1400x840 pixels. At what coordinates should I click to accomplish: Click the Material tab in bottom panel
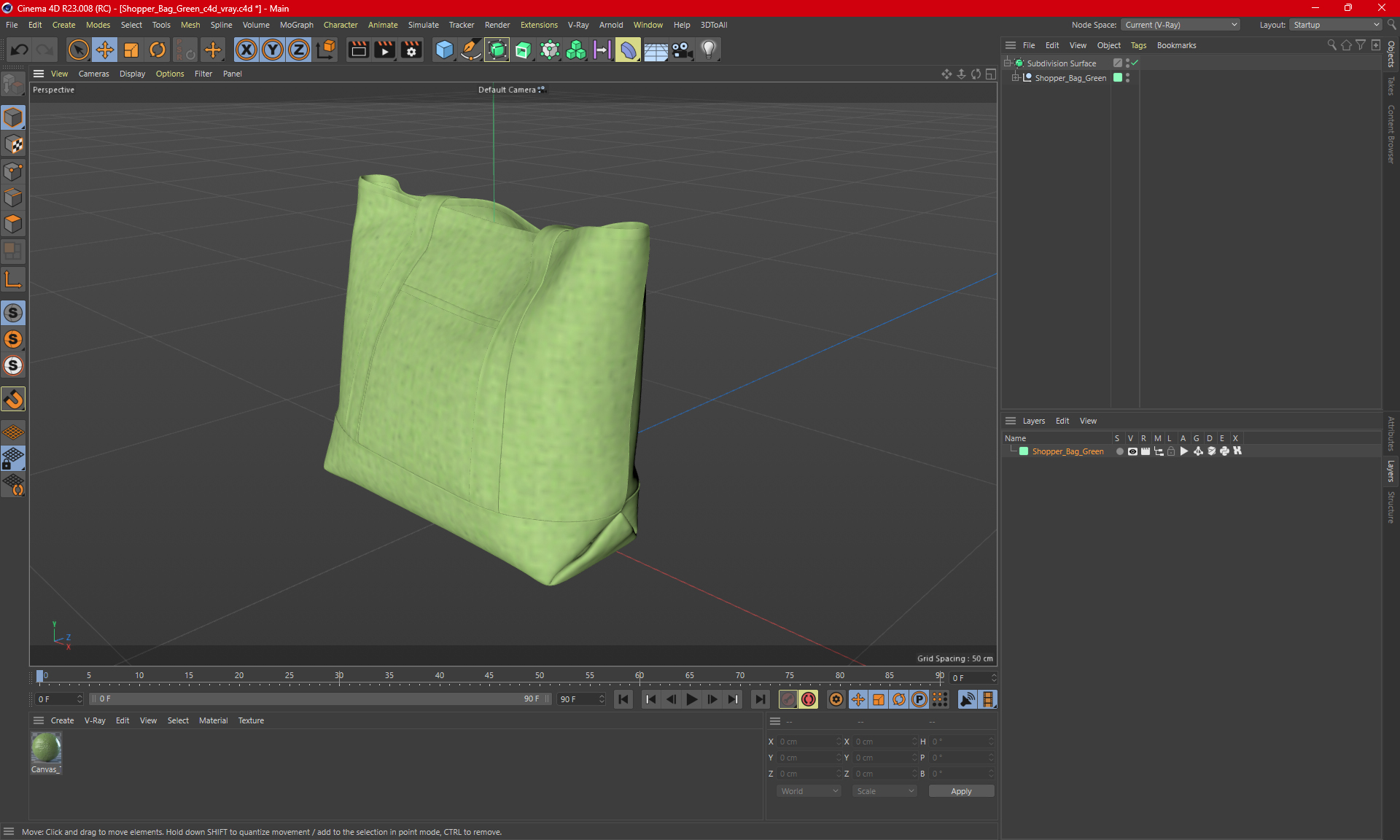tap(212, 720)
